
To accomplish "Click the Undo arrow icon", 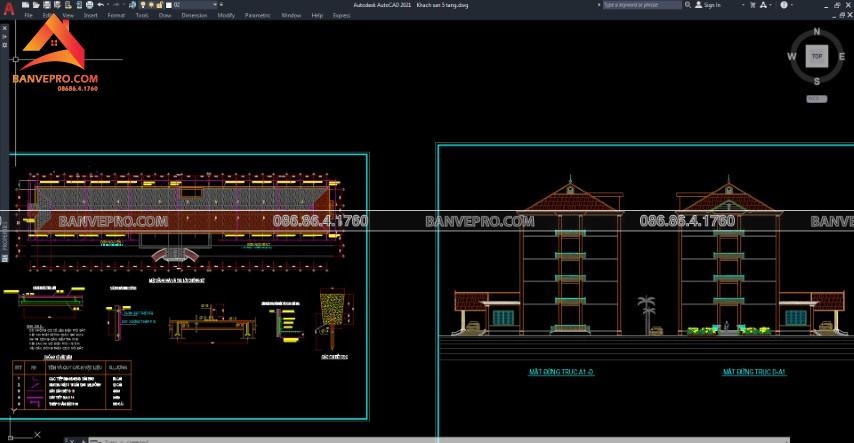I will pyautogui.click(x=100, y=5).
